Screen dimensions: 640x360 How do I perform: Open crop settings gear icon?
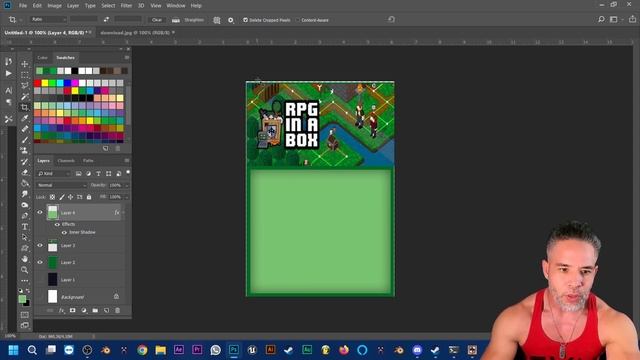(231, 20)
